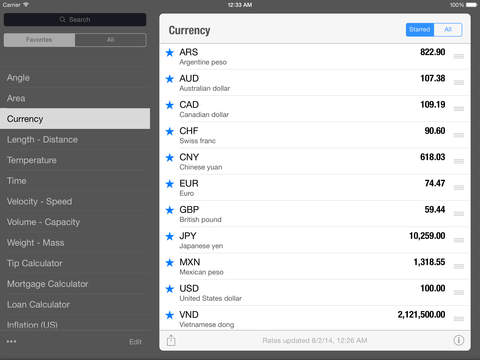This screenshot has width=480, height=360.
Task: Click the reorder handle for CHF row
Action: 459,135
